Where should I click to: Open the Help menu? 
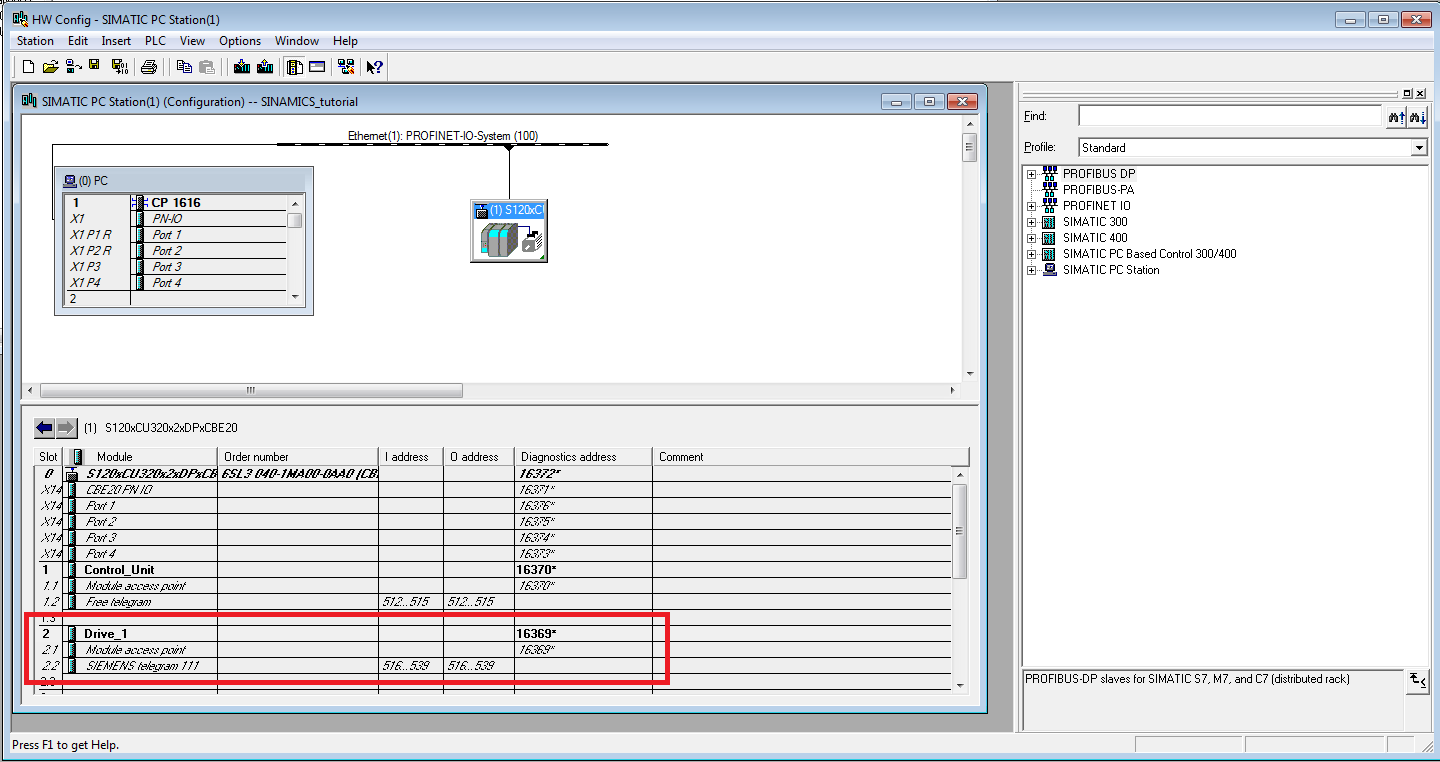pyautogui.click(x=345, y=41)
